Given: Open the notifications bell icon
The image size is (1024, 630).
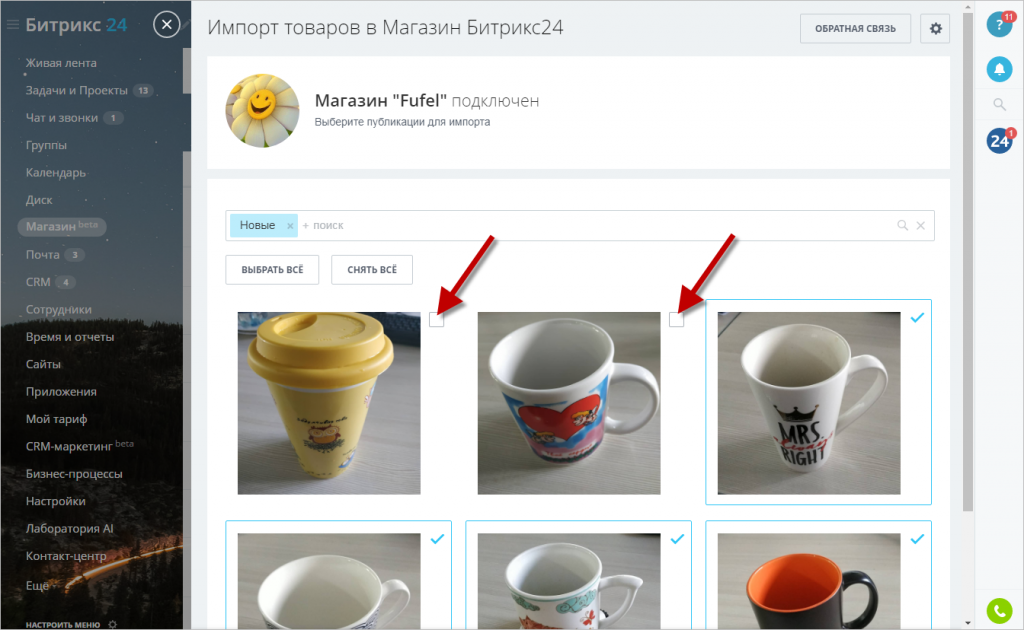Looking at the screenshot, I should (999, 69).
